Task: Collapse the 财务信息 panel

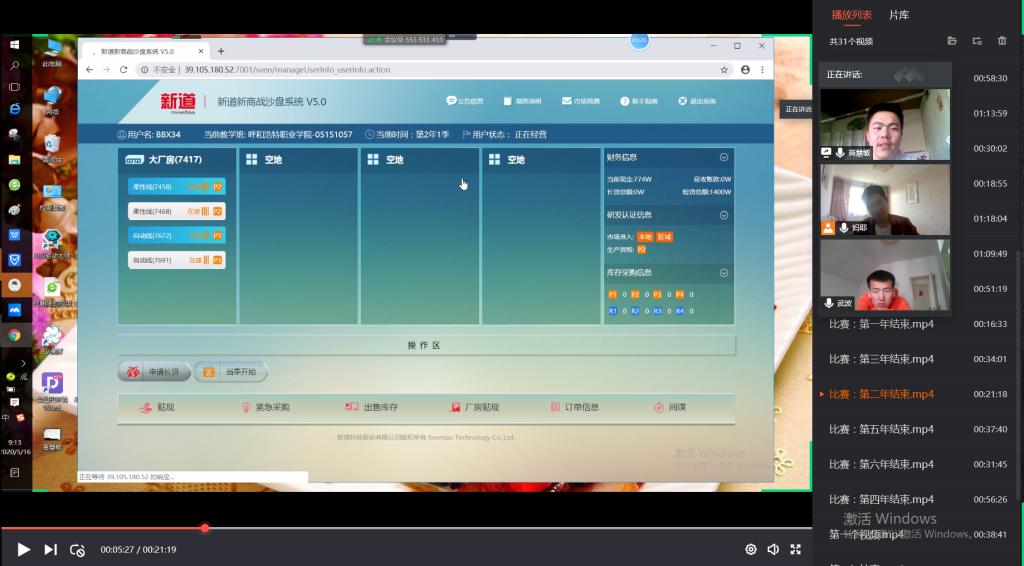Action: 724,157
